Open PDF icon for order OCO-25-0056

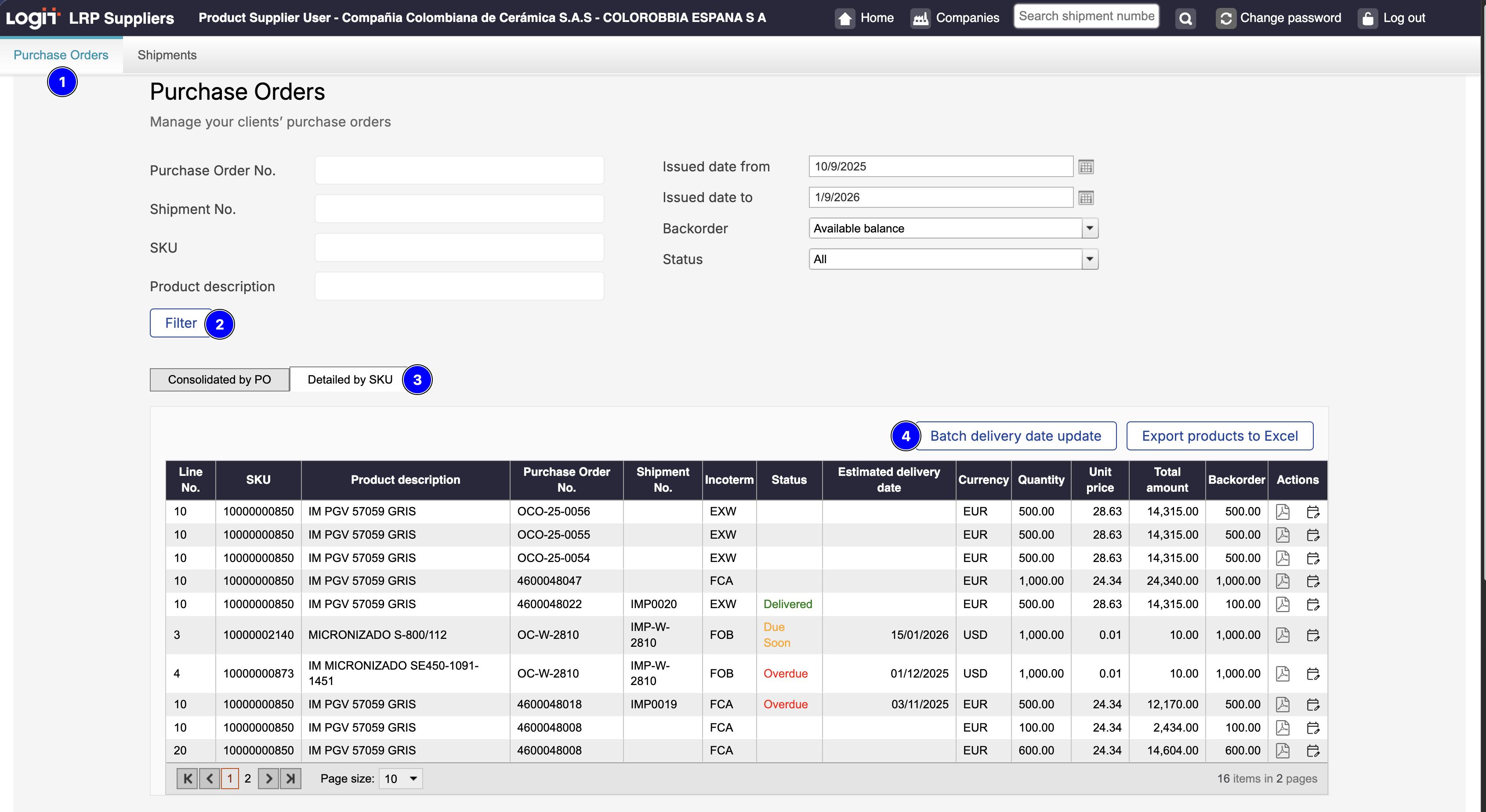(x=1283, y=511)
